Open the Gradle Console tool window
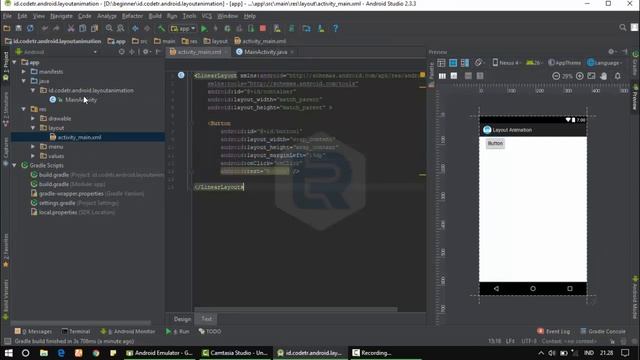The width and height of the screenshot is (640, 360). point(603,331)
